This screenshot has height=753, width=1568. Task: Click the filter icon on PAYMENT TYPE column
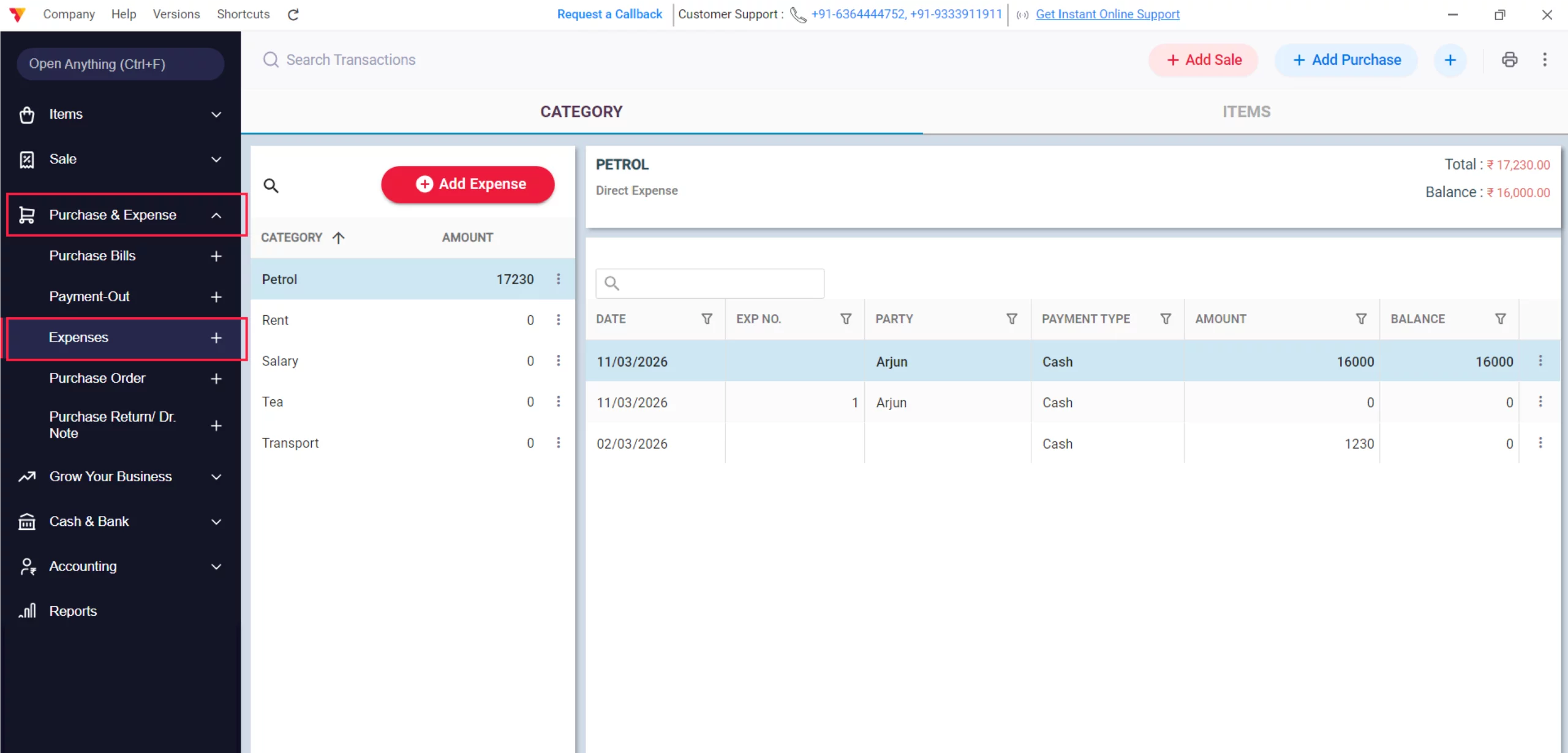click(1166, 319)
